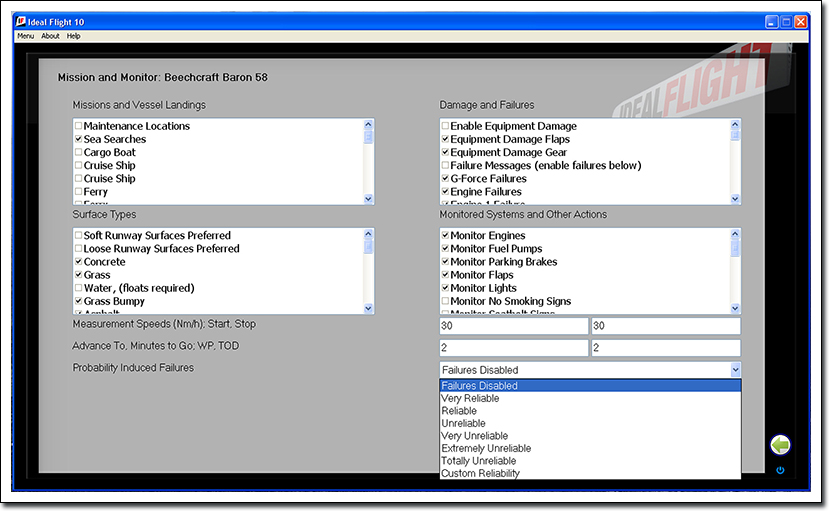The image size is (832, 513).
Task: Open the Probability Induced Failures dropdown arrow
Action: click(x=735, y=370)
